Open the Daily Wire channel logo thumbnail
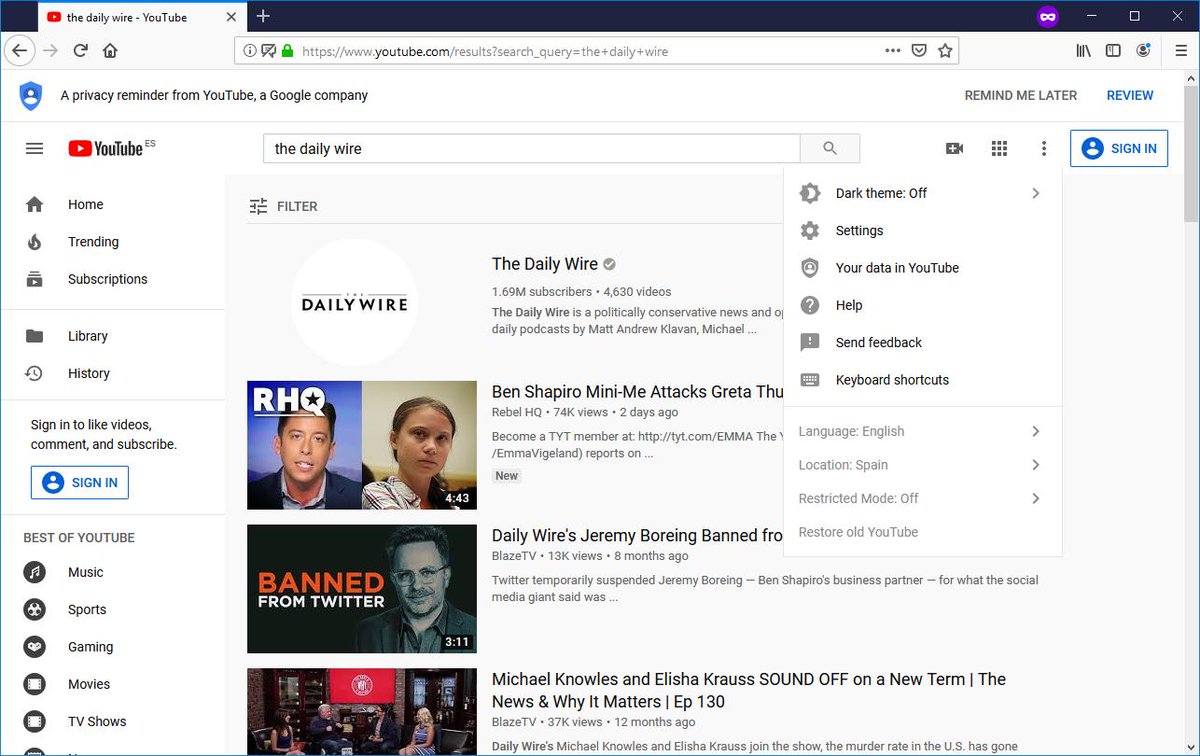Viewport: 1200px width, 756px height. tap(355, 302)
